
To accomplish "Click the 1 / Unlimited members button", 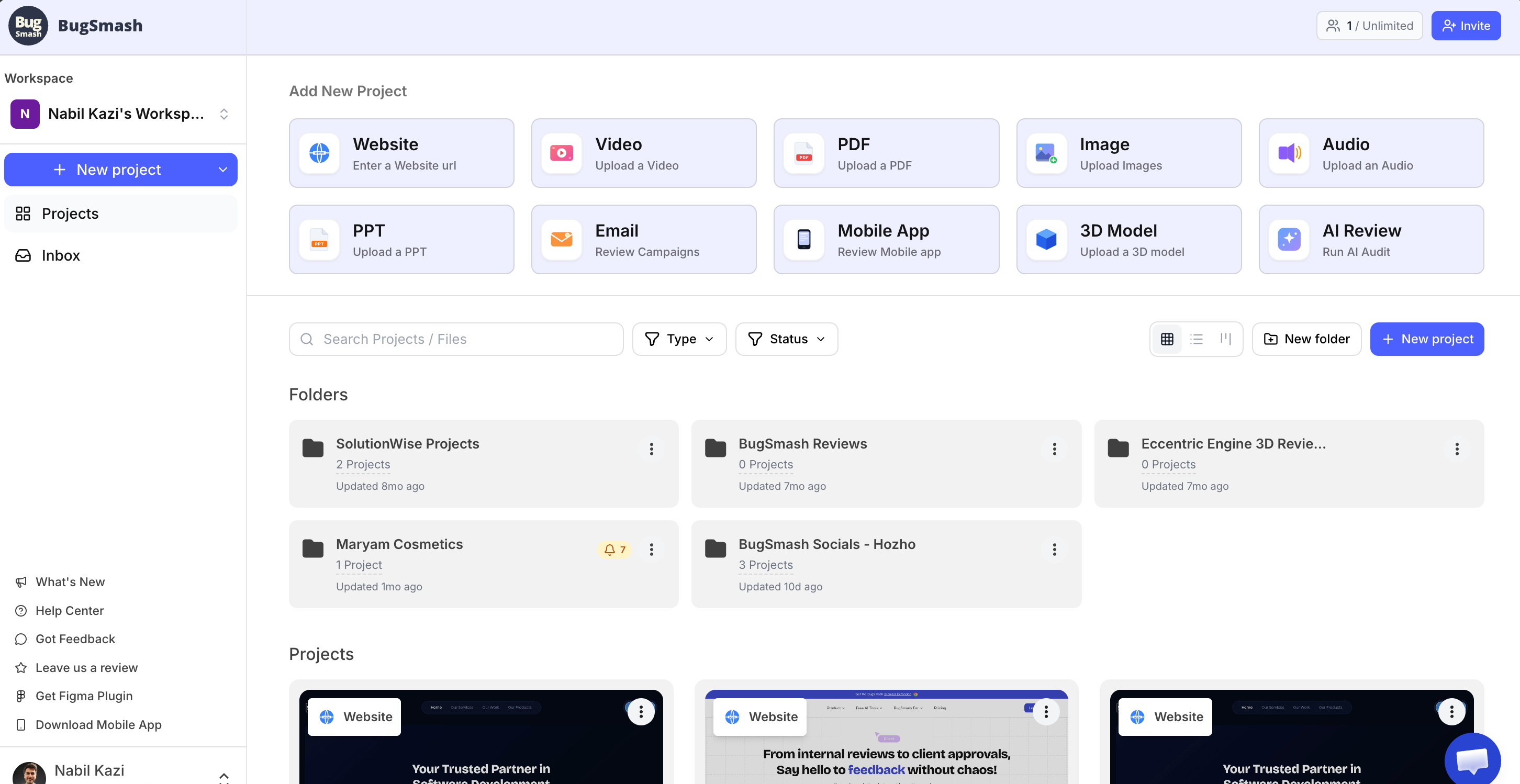I will click(x=1370, y=26).
